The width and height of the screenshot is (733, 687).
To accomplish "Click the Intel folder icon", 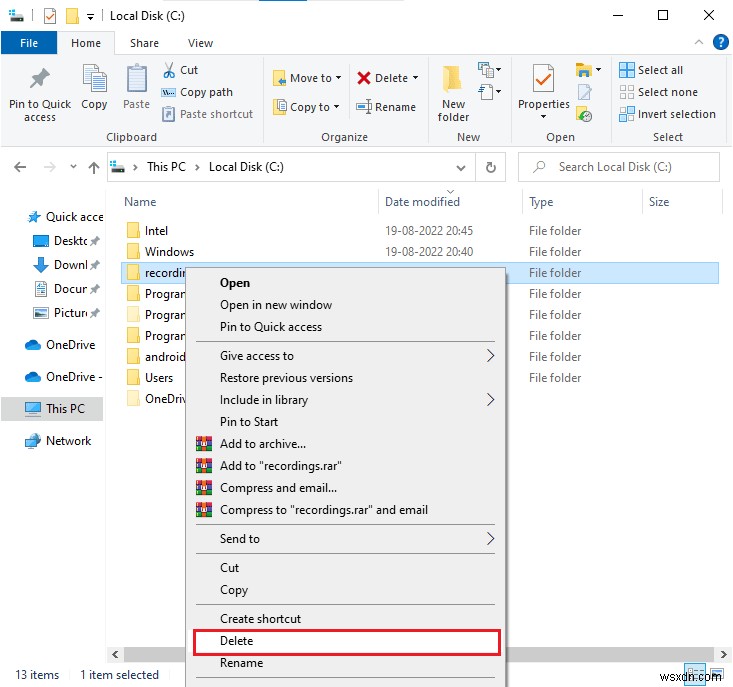I will click(x=133, y=230).
